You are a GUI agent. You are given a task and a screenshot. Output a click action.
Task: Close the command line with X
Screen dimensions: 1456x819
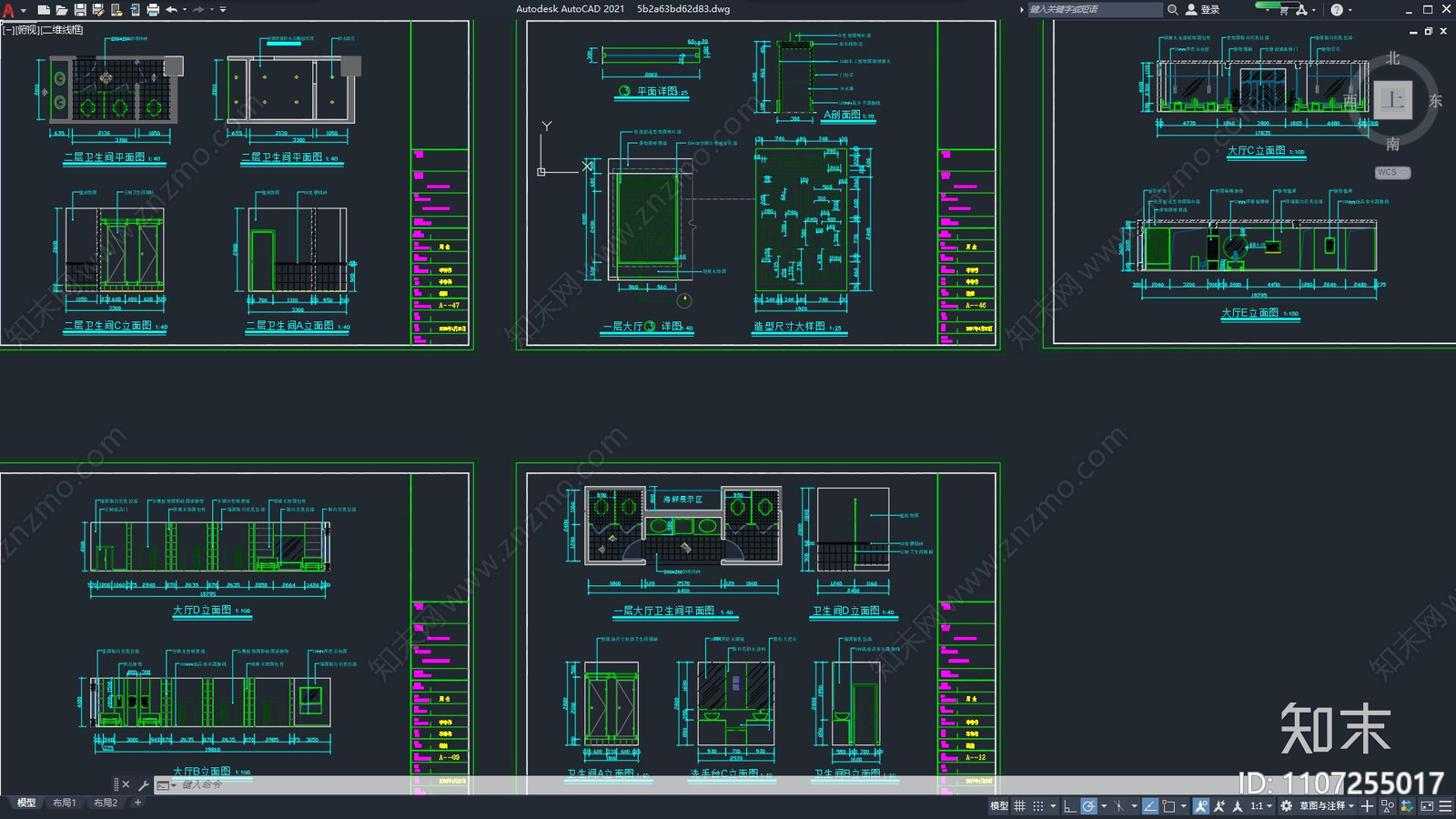[x=126, y=784]
